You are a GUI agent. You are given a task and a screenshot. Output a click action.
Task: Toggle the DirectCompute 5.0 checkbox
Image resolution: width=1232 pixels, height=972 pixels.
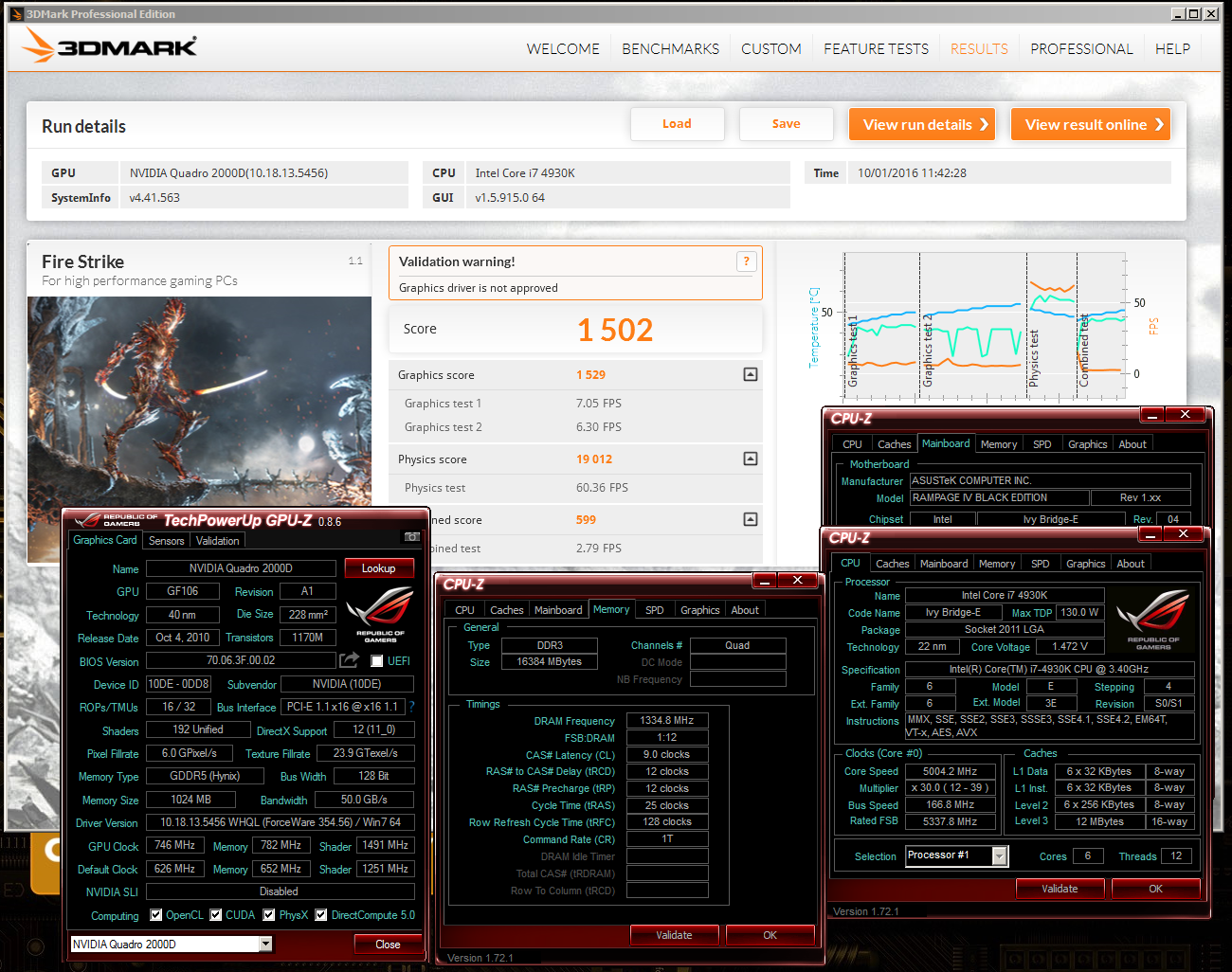tap(321, 915)
